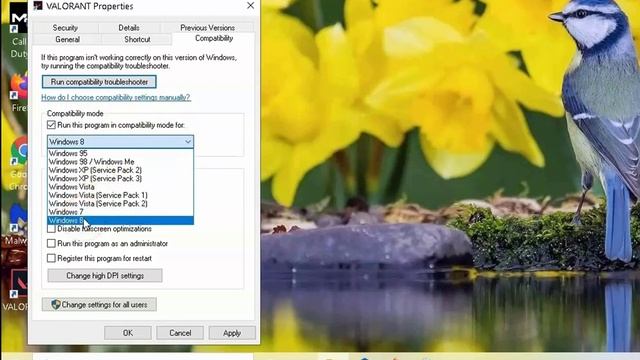Select plain Windows Vista option
Image resolution: width=640 pixels, height=360 pixels.
120,187
